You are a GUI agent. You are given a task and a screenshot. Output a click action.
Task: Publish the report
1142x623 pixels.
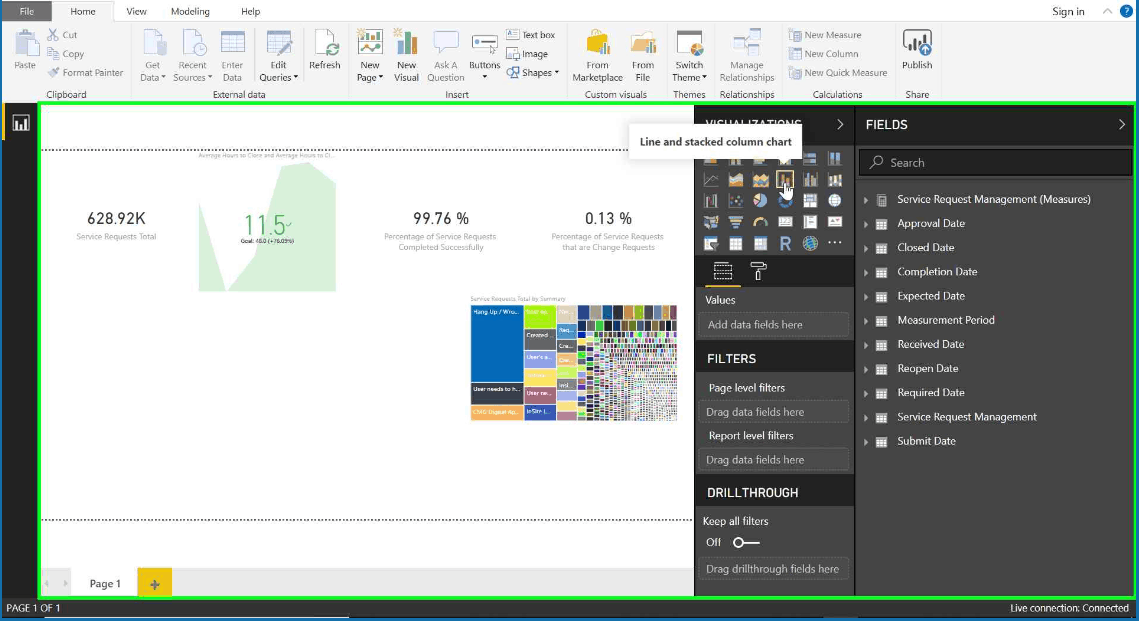pos(917,50)
